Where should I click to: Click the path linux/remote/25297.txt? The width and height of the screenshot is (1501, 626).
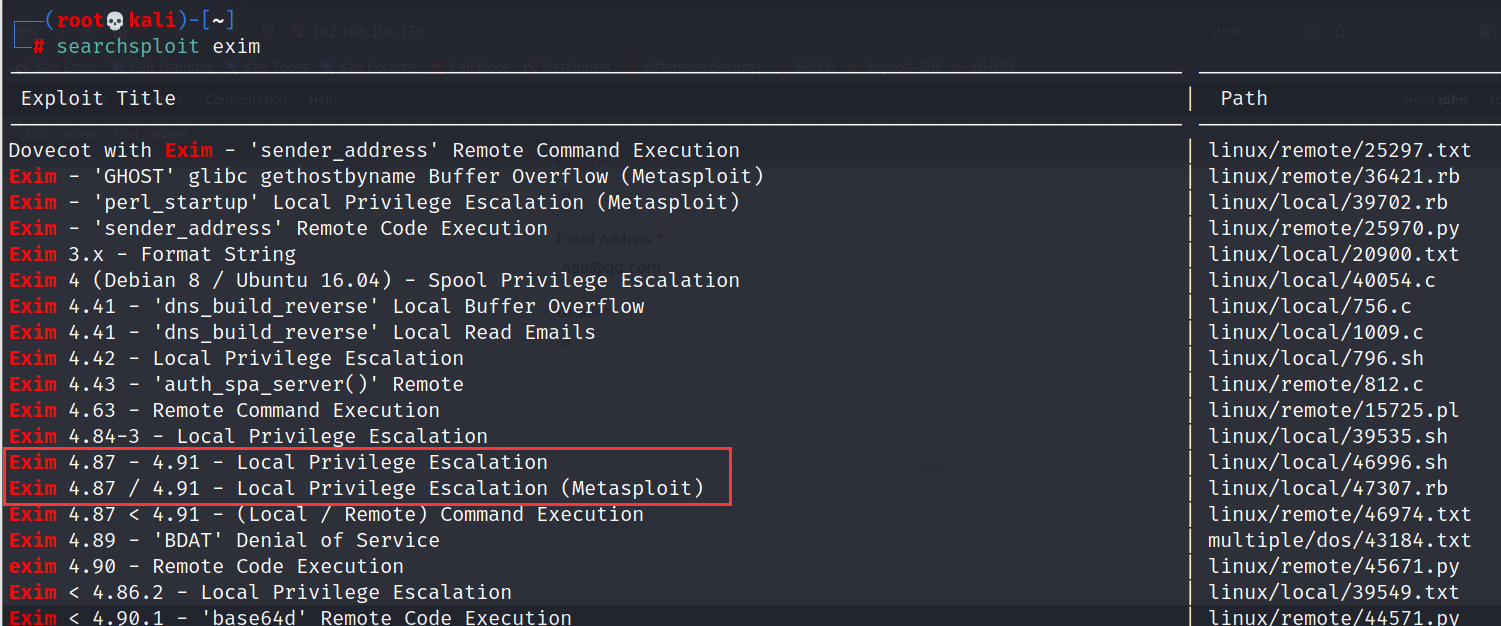point(1339,151)
